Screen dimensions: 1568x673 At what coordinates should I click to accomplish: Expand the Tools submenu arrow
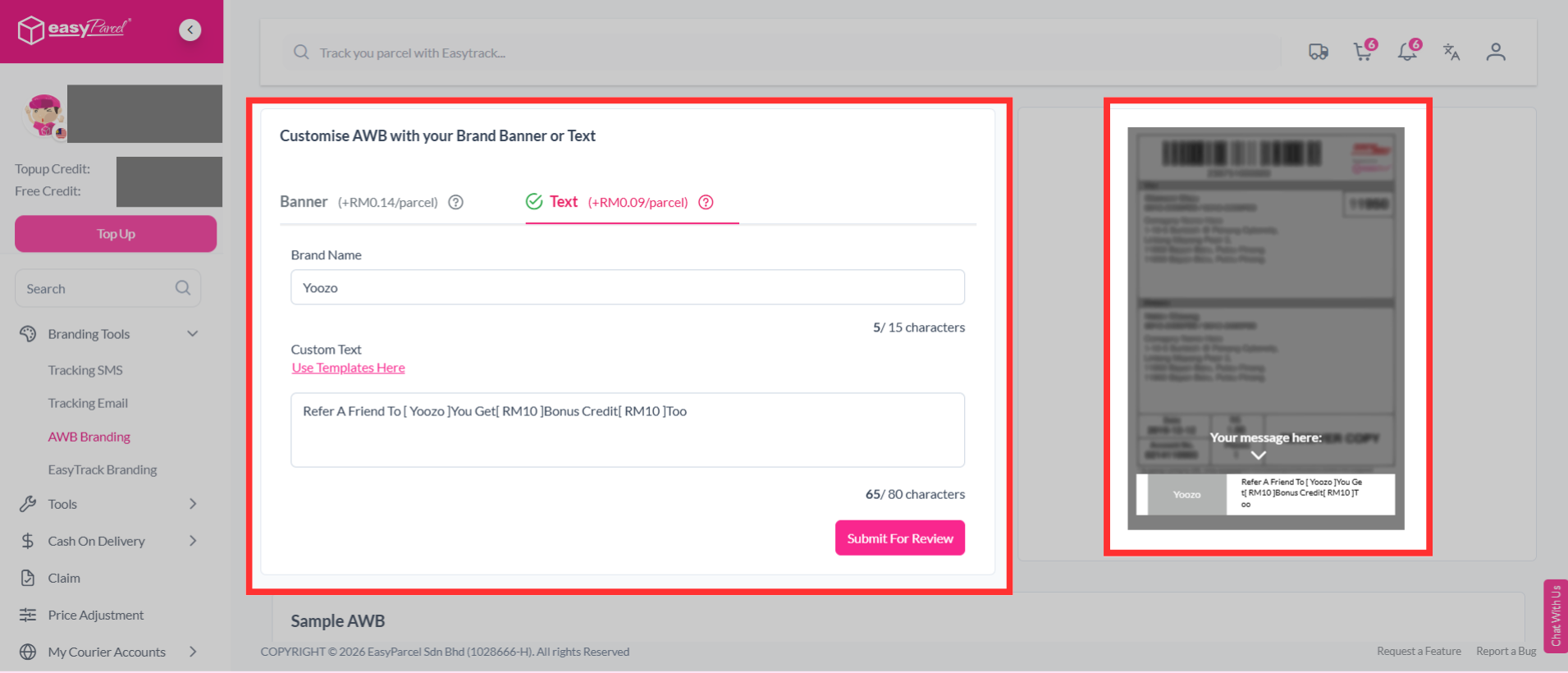pyautogui.click(x=193, y=504)
